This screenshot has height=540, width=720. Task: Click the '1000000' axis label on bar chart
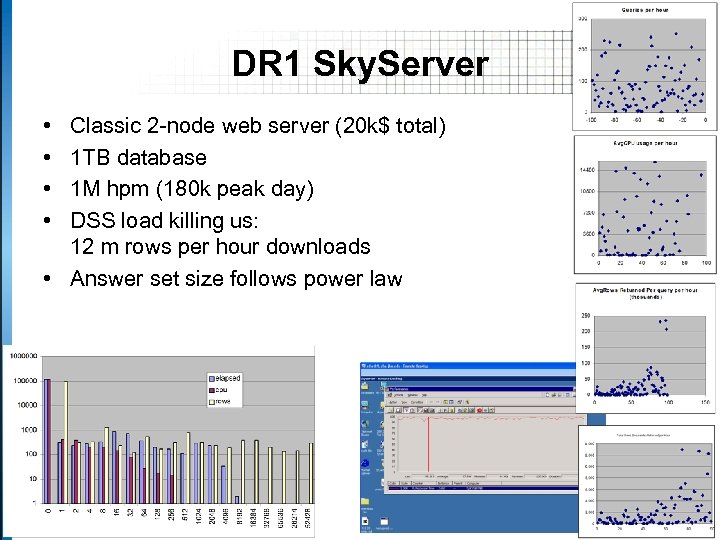point(22,356)
